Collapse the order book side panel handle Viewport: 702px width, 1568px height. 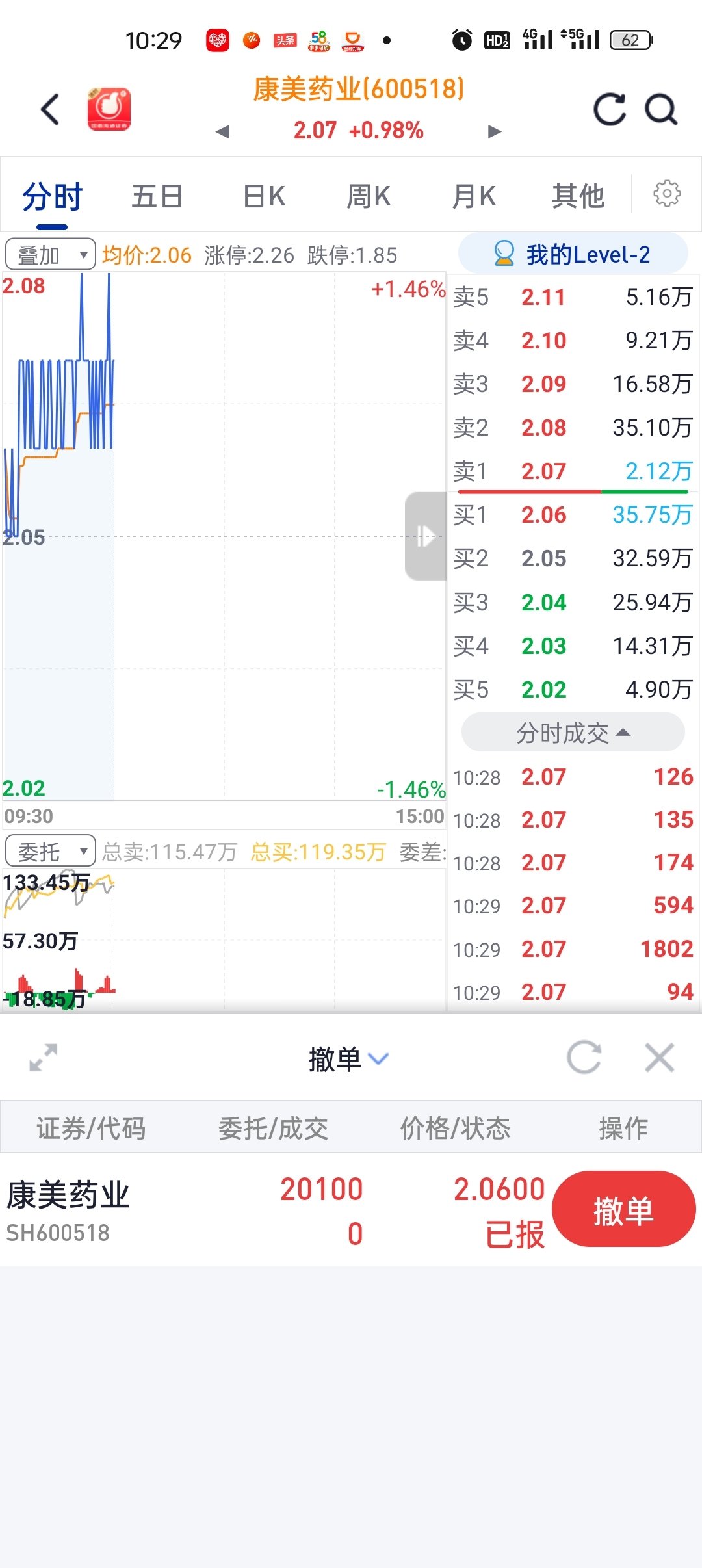click(x=426, y=536)
